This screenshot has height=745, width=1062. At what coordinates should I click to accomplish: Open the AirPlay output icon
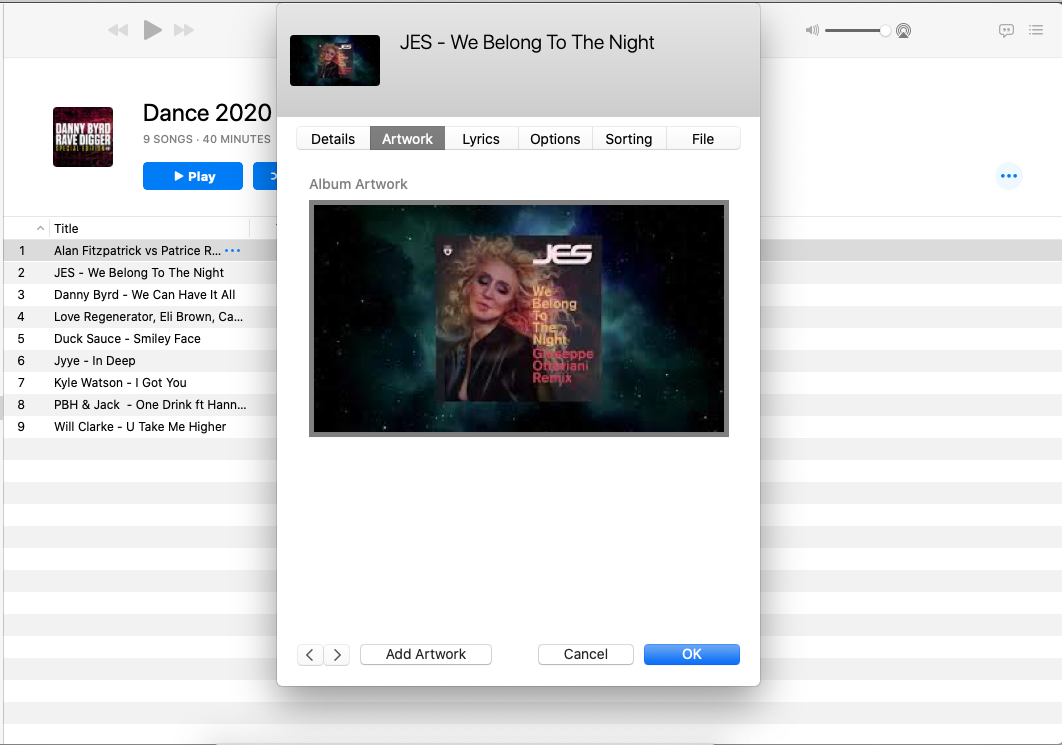904,30
